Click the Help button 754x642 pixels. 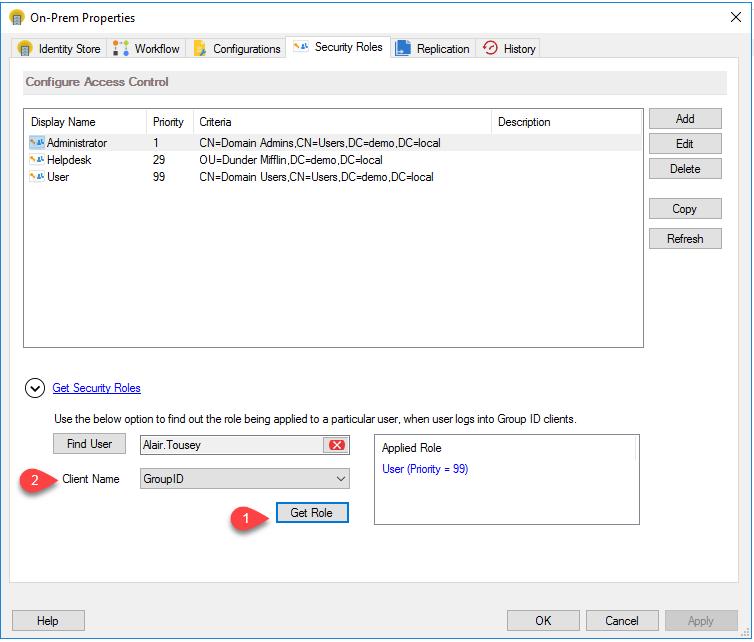click(x=48, y=621)
